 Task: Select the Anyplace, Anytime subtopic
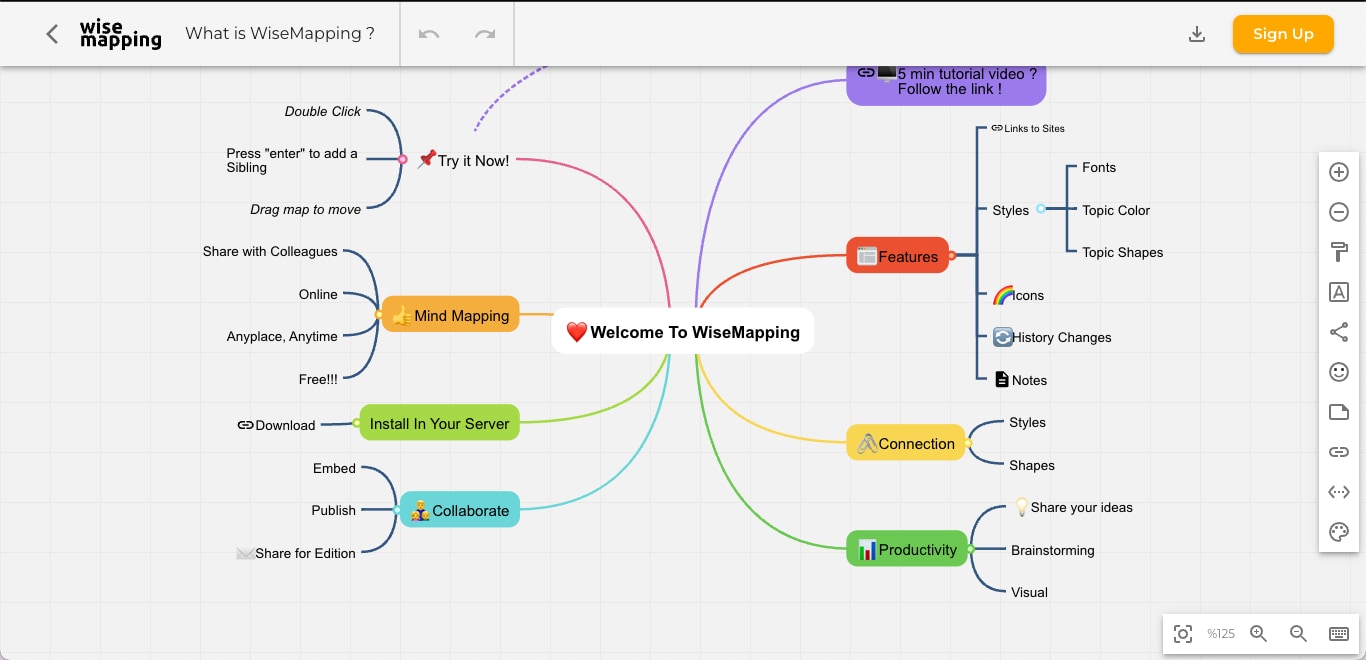click(282, 336)
